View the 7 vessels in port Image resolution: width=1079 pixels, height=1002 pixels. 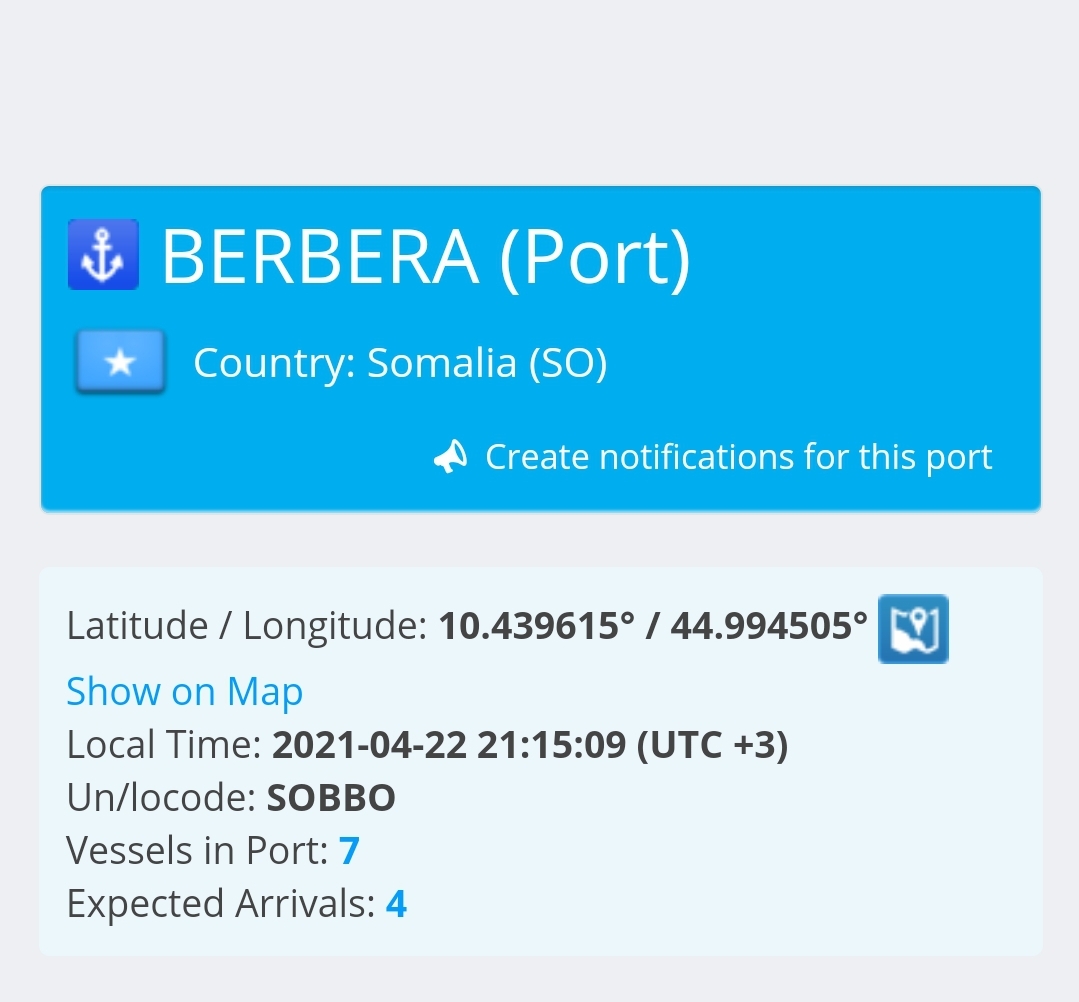[x=349, y=851]
